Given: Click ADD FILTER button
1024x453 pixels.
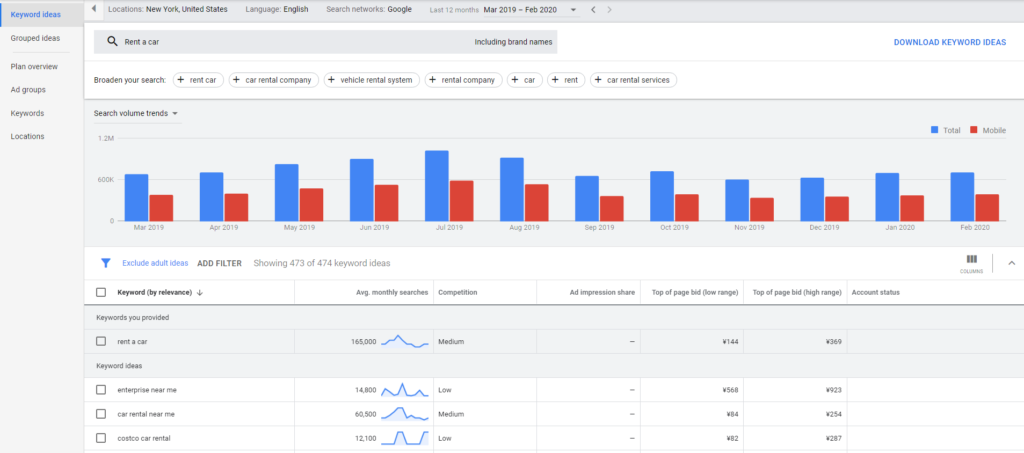Looking at the screenshot, I should (219, 264).
